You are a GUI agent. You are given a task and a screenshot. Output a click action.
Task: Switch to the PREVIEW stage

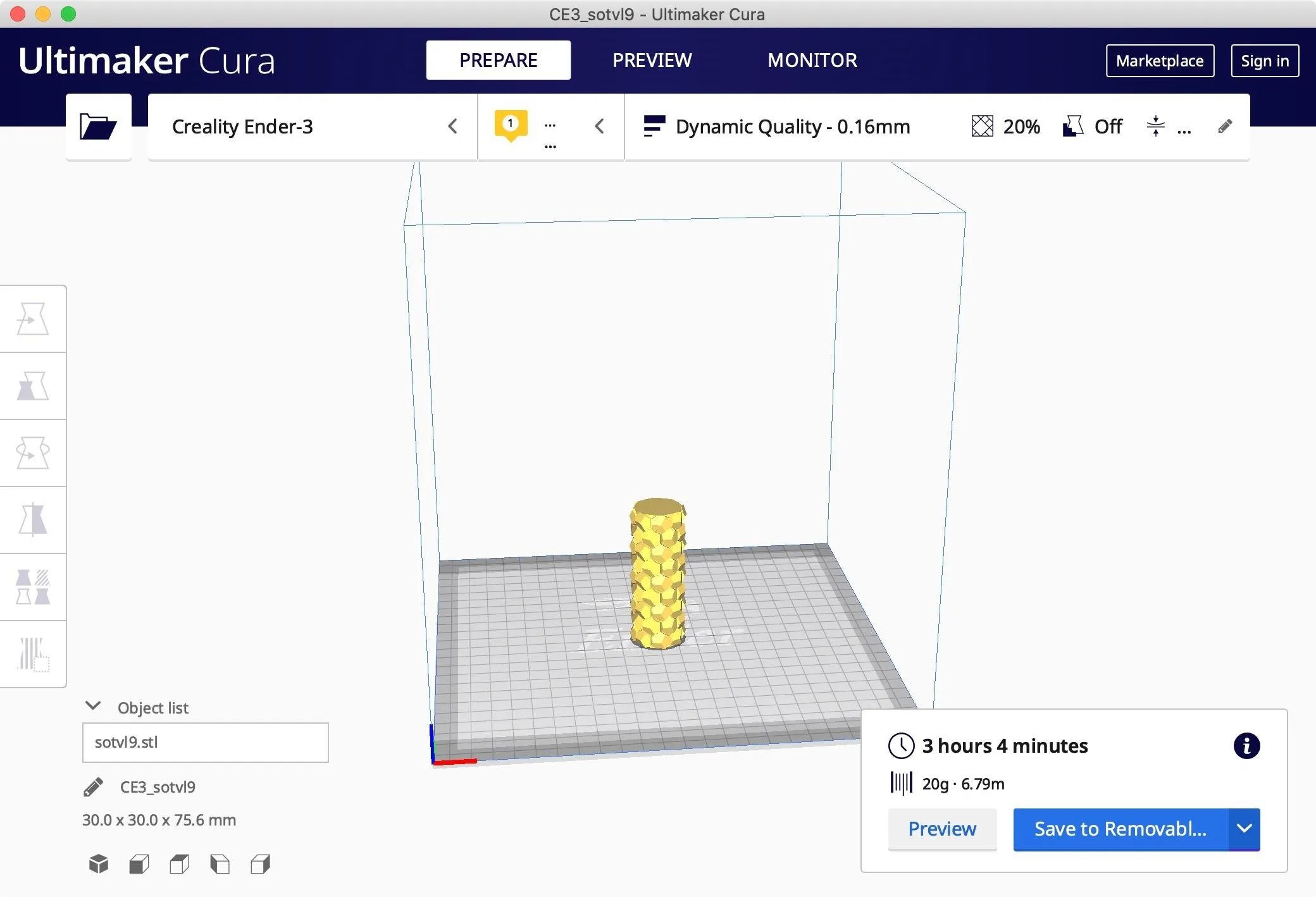pyautogui.click(x=652, y=60)
